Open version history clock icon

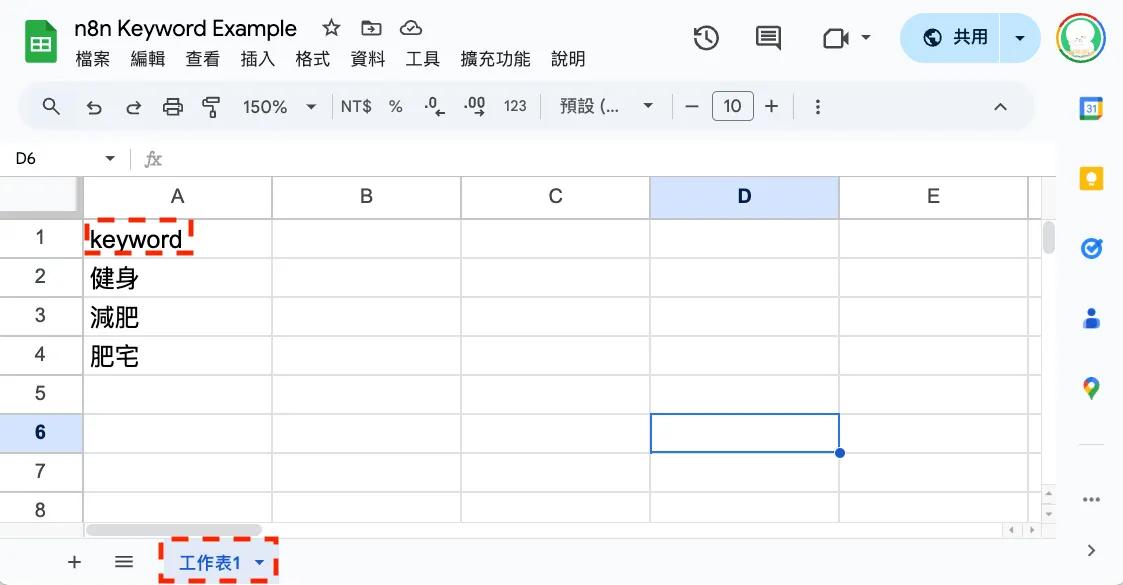point(705,38)
